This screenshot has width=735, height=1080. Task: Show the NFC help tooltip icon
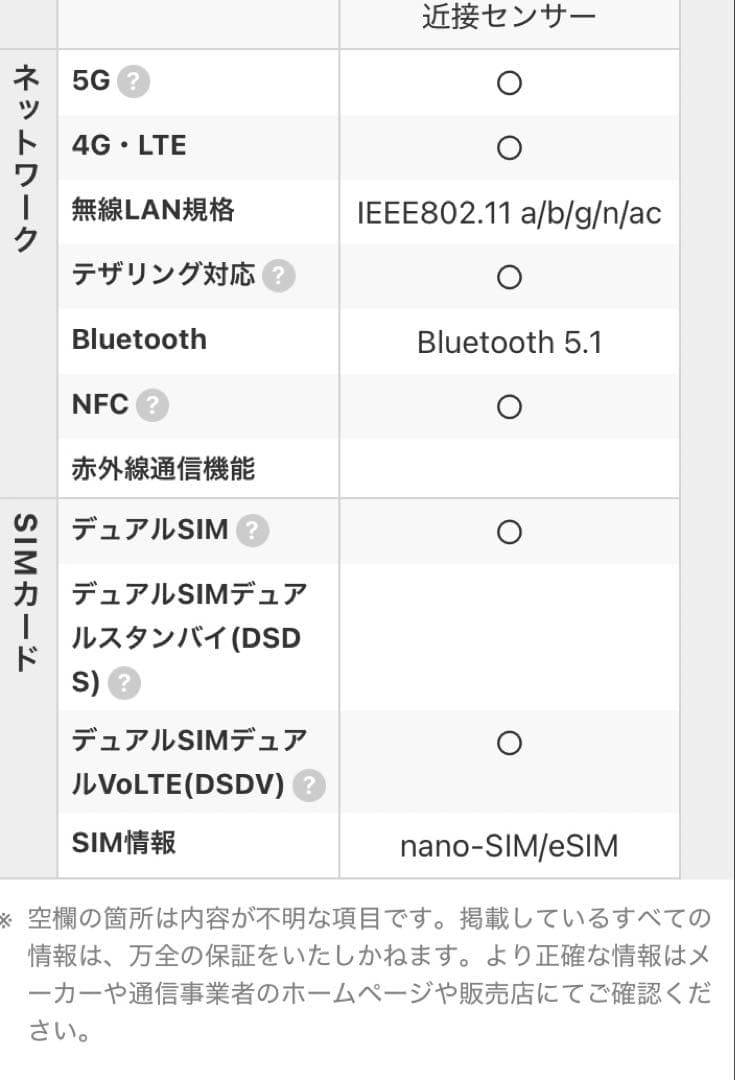point(152,406)
